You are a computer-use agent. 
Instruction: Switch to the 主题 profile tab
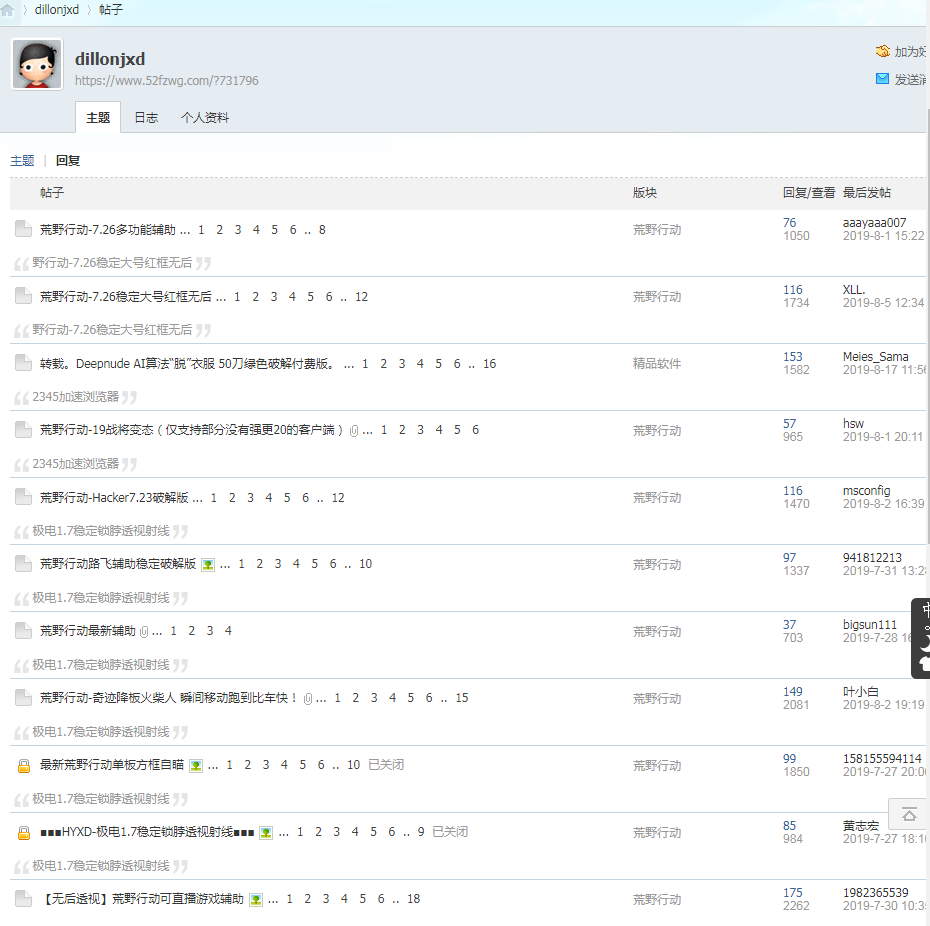click(x=98, y=117)
